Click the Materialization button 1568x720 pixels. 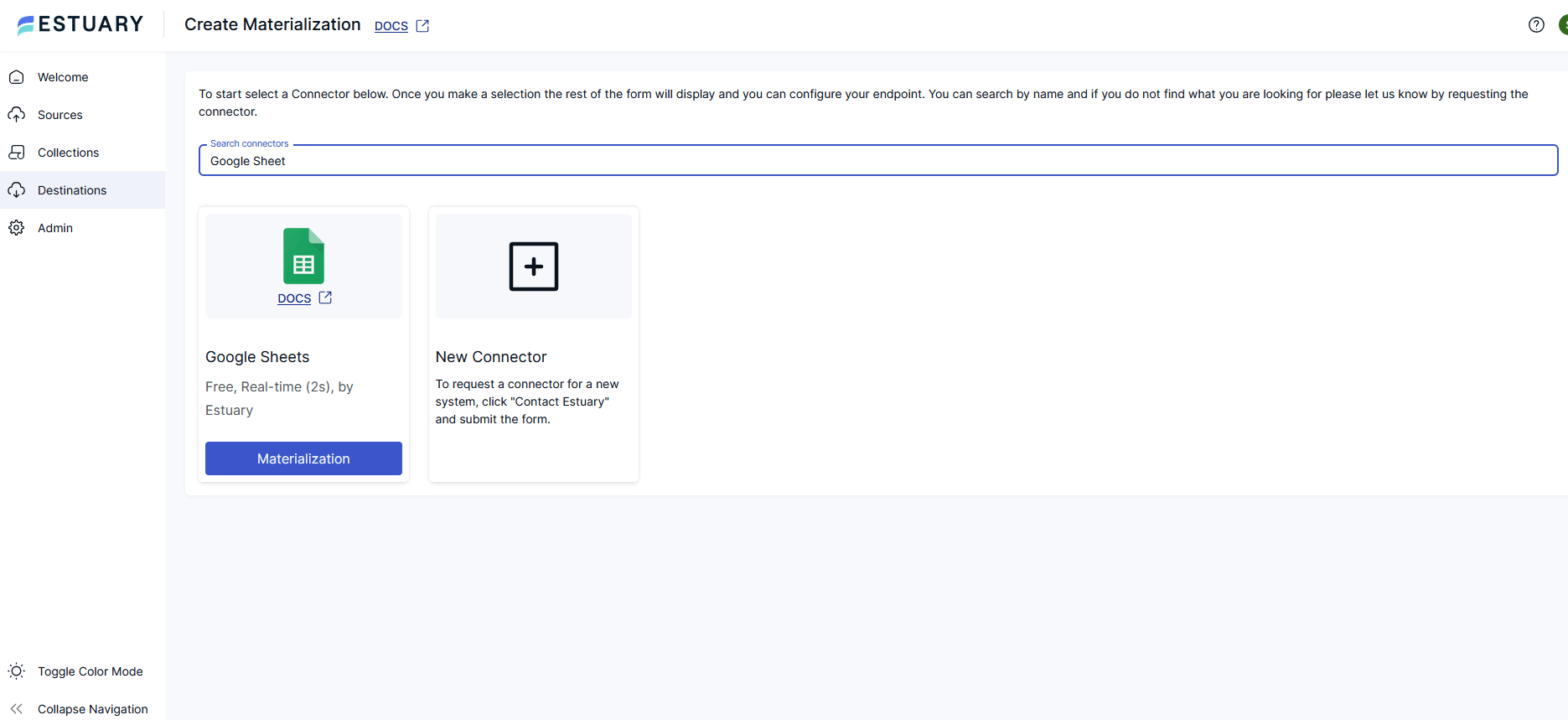coord(303,458)
